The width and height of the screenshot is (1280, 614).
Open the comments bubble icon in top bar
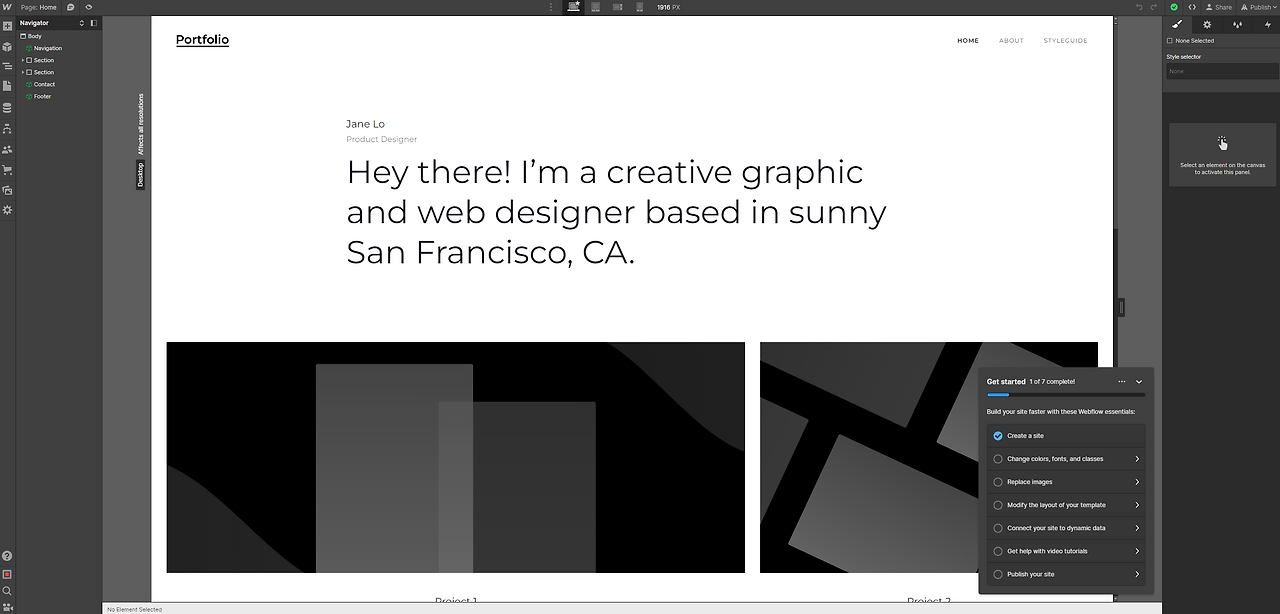point(71,7)
